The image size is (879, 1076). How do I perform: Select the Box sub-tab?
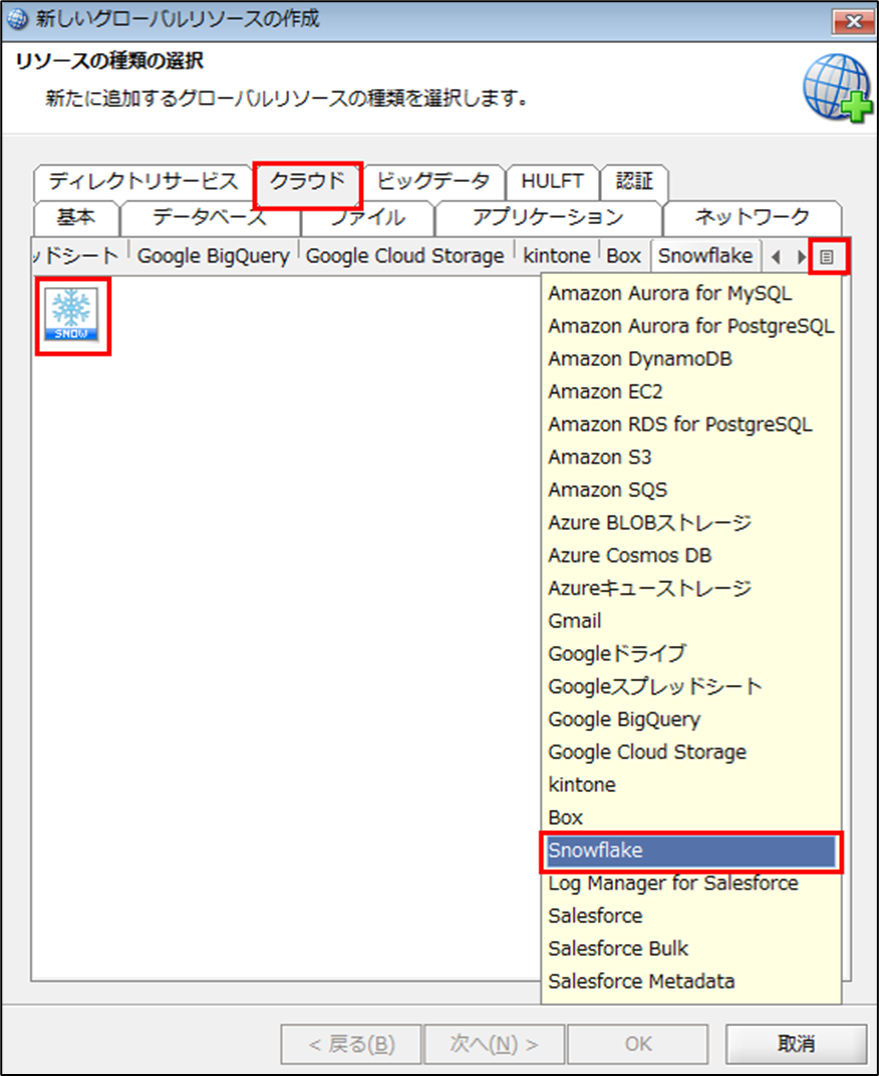pyautogui.click(x=623, y=256)
